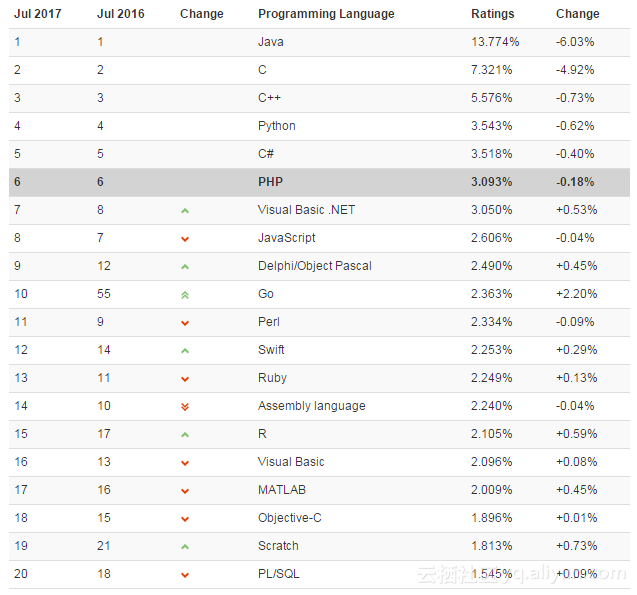Click the Jul 2017 column header
The width and height of the screenshot is (637, 595).
pyautogui.click(x=37, y=14)
